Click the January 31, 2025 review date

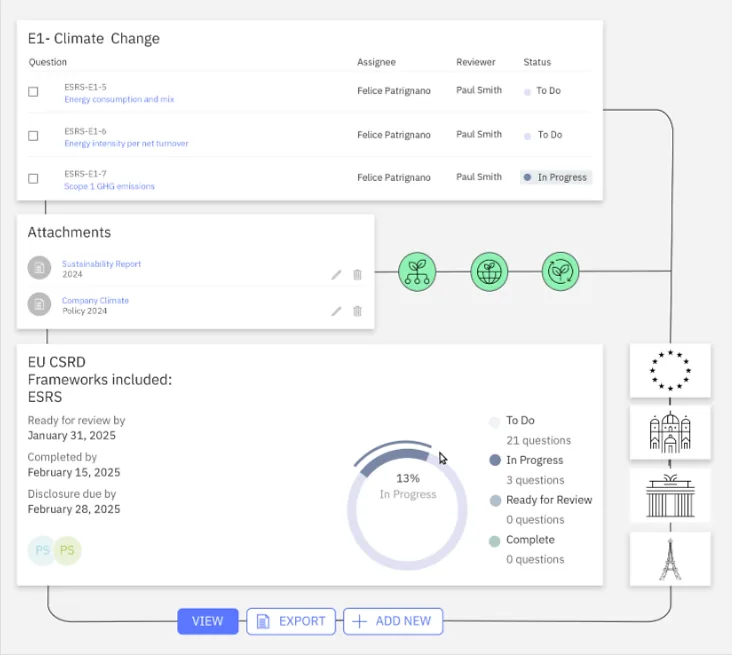71,436
